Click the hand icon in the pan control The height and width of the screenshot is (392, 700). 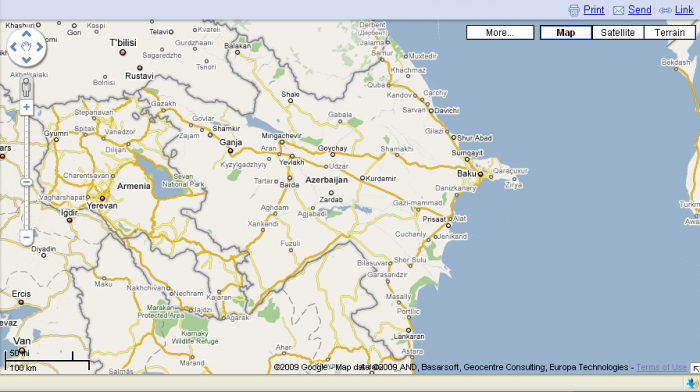pos(26,46)
